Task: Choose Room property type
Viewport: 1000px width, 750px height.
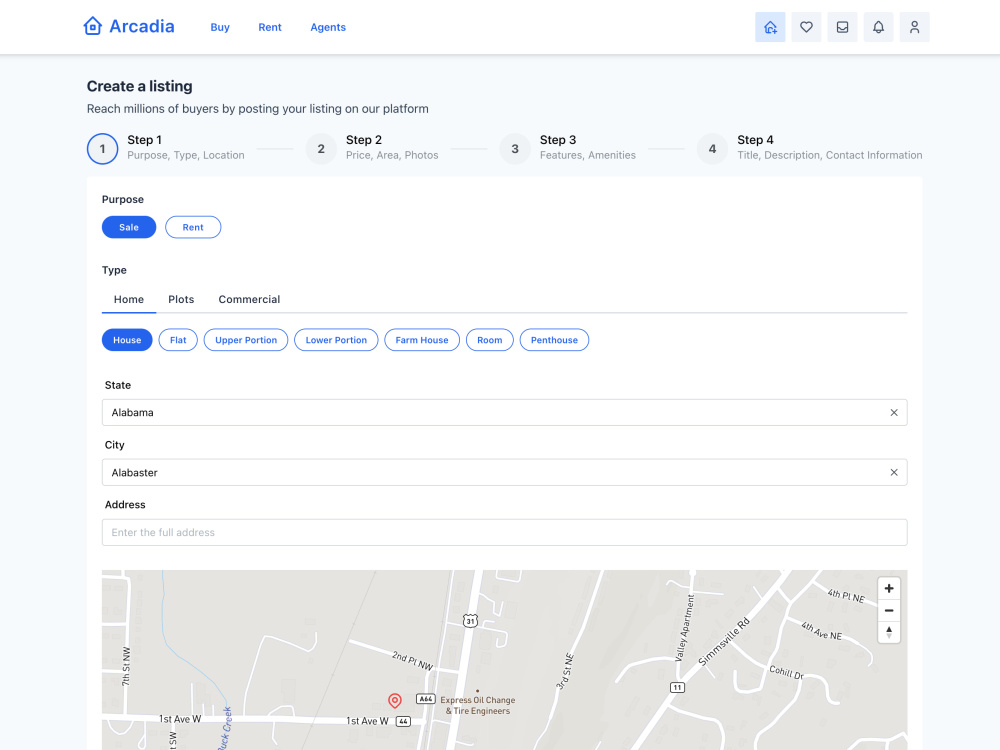Action: click(489, 340)
